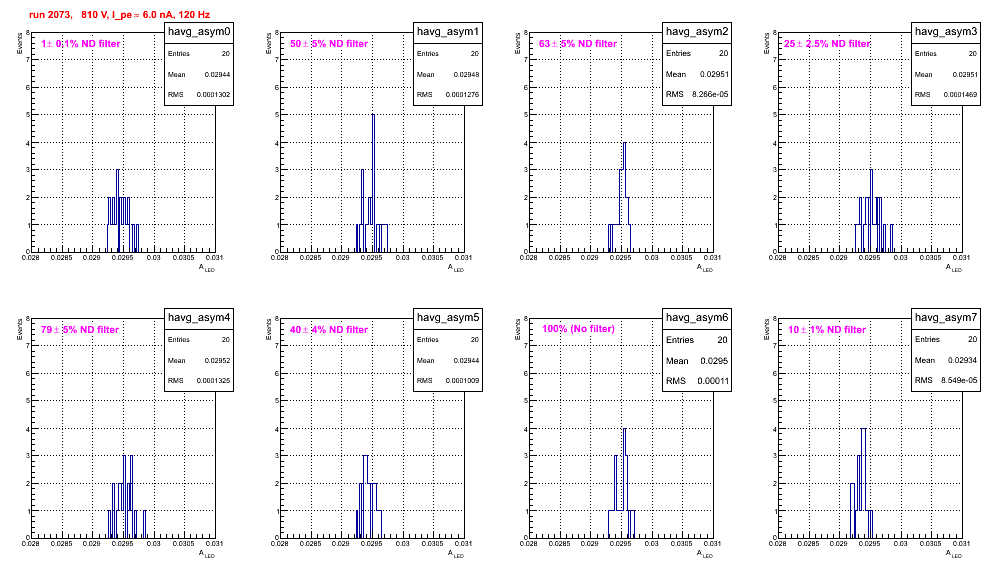Click the '10± 1% ND filter' label
996x572 pixels.
pos(827,330)
